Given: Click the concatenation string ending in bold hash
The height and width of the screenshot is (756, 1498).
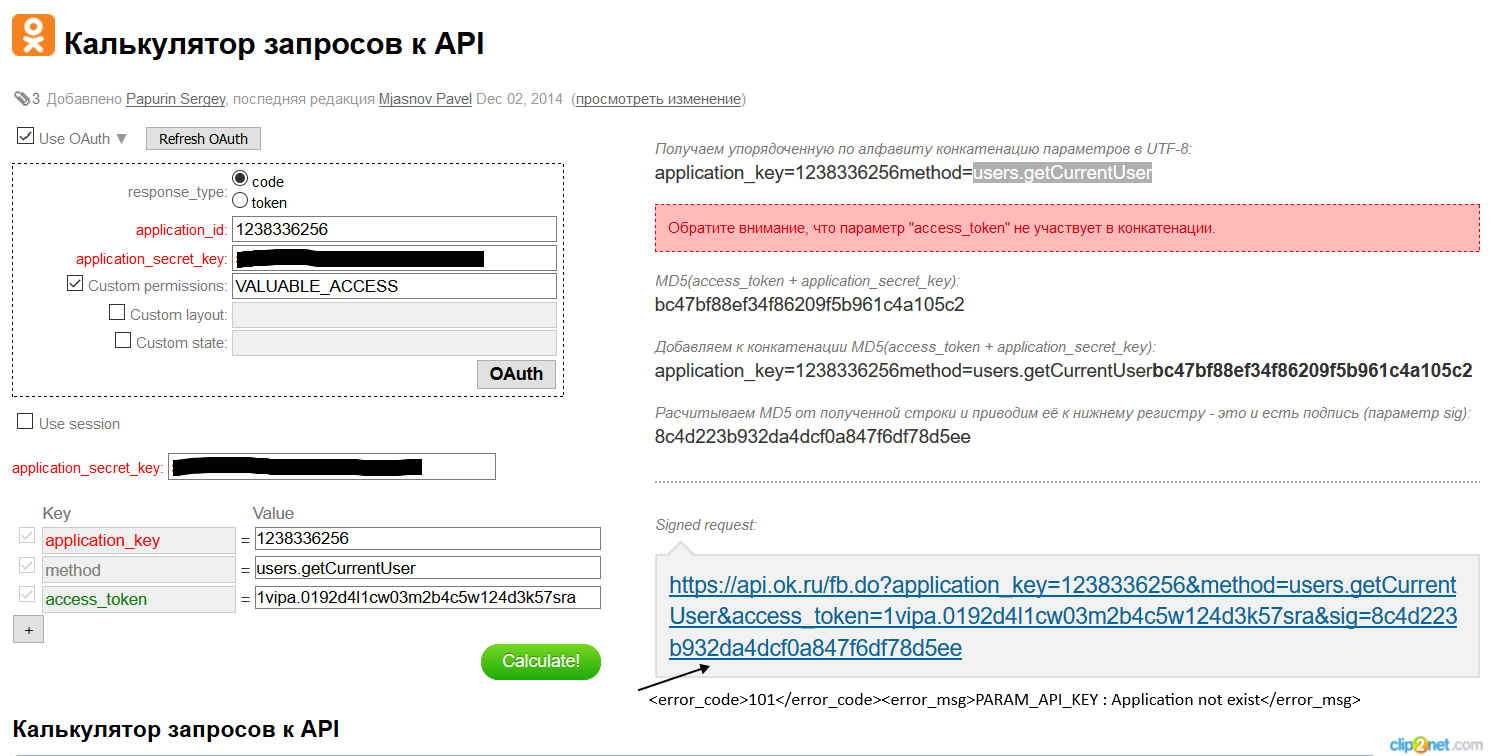Looking at the screenshot, I should 1063,371.
